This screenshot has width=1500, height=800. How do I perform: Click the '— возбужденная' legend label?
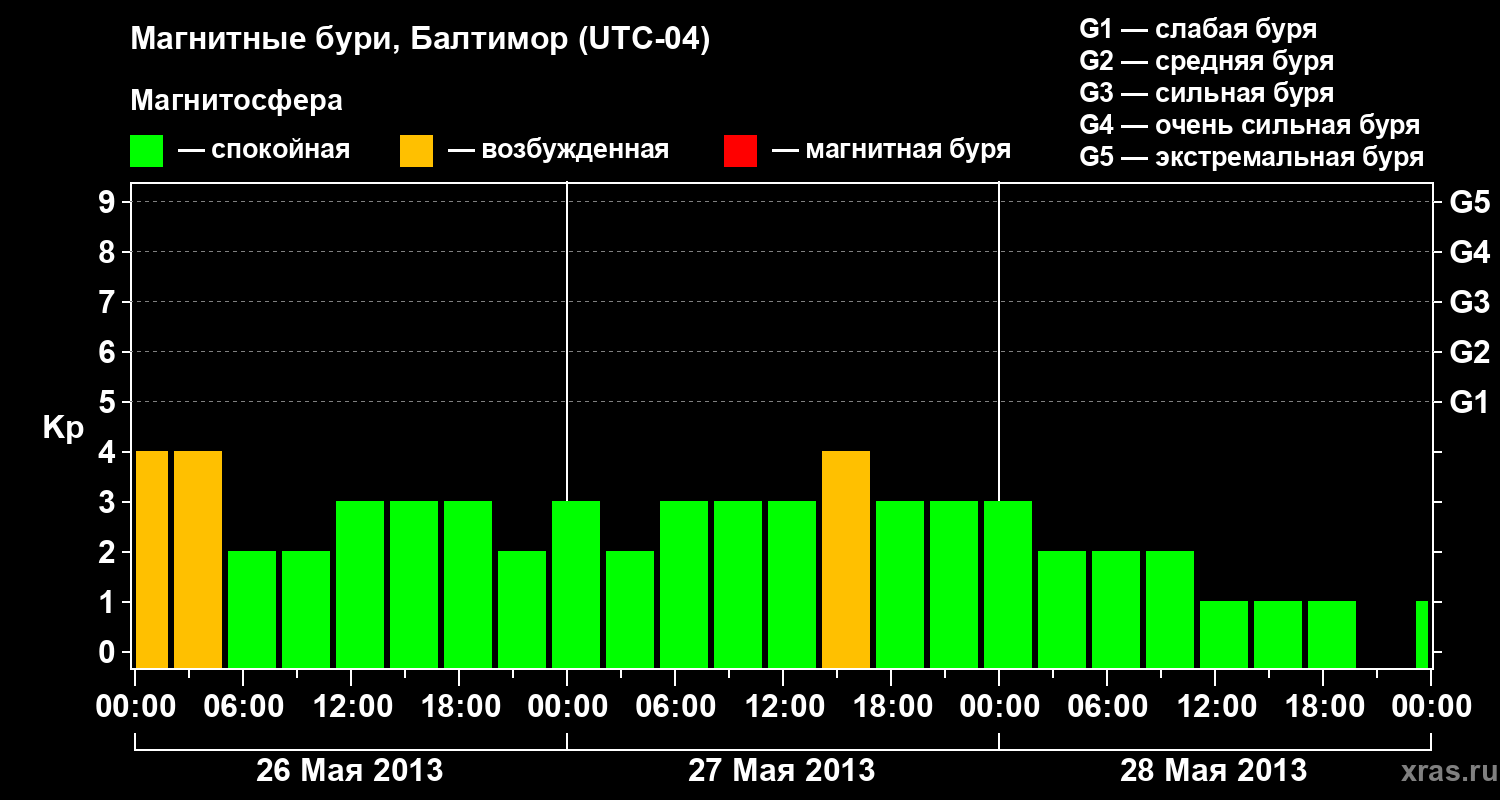coord(558,151)
